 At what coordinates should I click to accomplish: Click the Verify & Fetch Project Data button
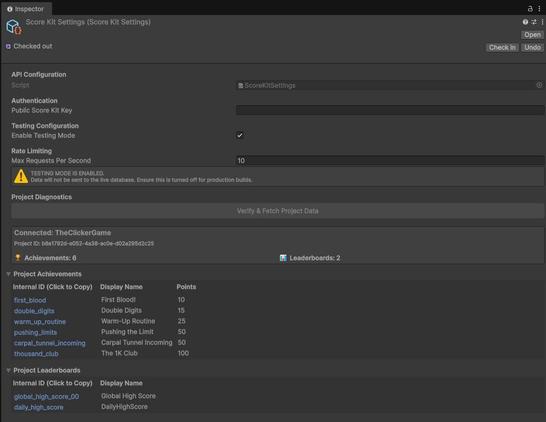[278, 211]
